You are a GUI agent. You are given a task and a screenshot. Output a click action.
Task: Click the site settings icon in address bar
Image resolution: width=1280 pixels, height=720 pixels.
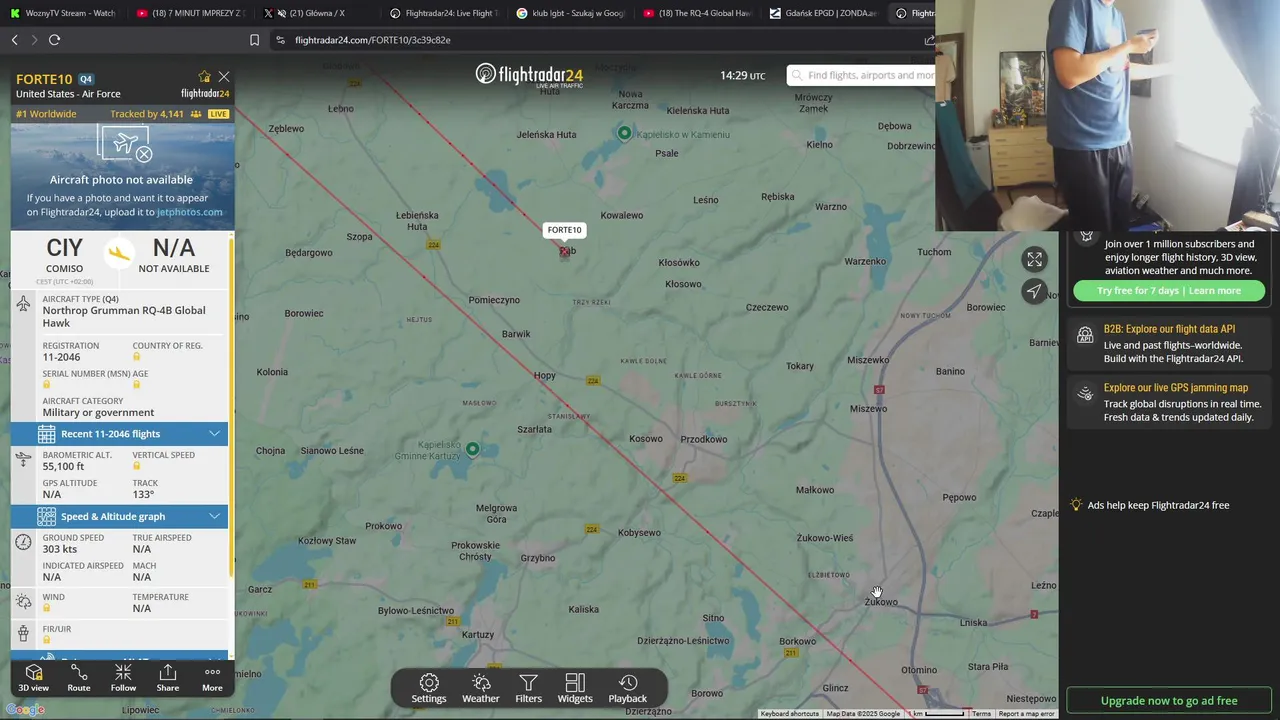[280, 40]
